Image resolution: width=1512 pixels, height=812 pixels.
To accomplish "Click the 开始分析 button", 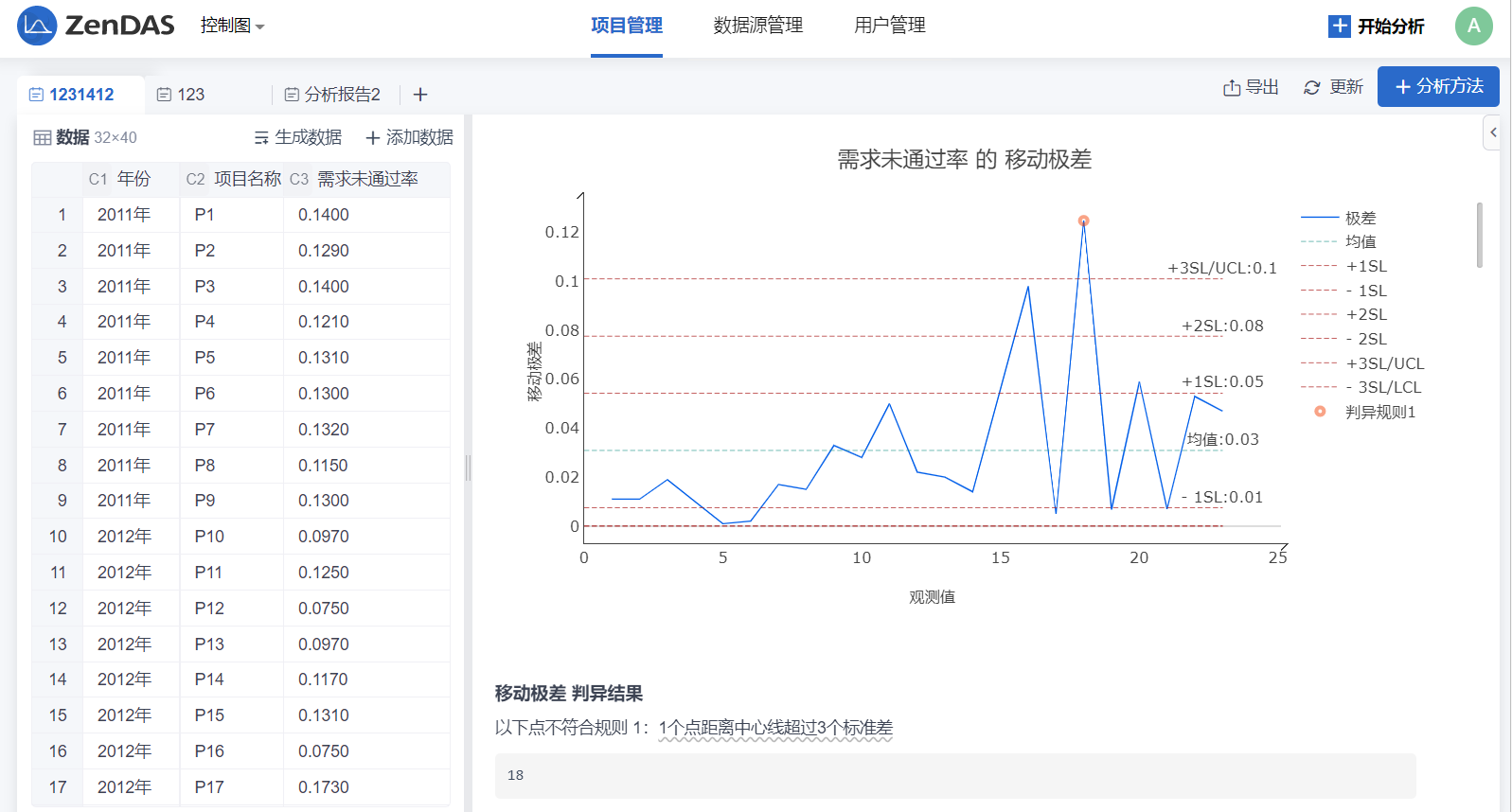I will pyautogui.click(x=1377, y=26).
